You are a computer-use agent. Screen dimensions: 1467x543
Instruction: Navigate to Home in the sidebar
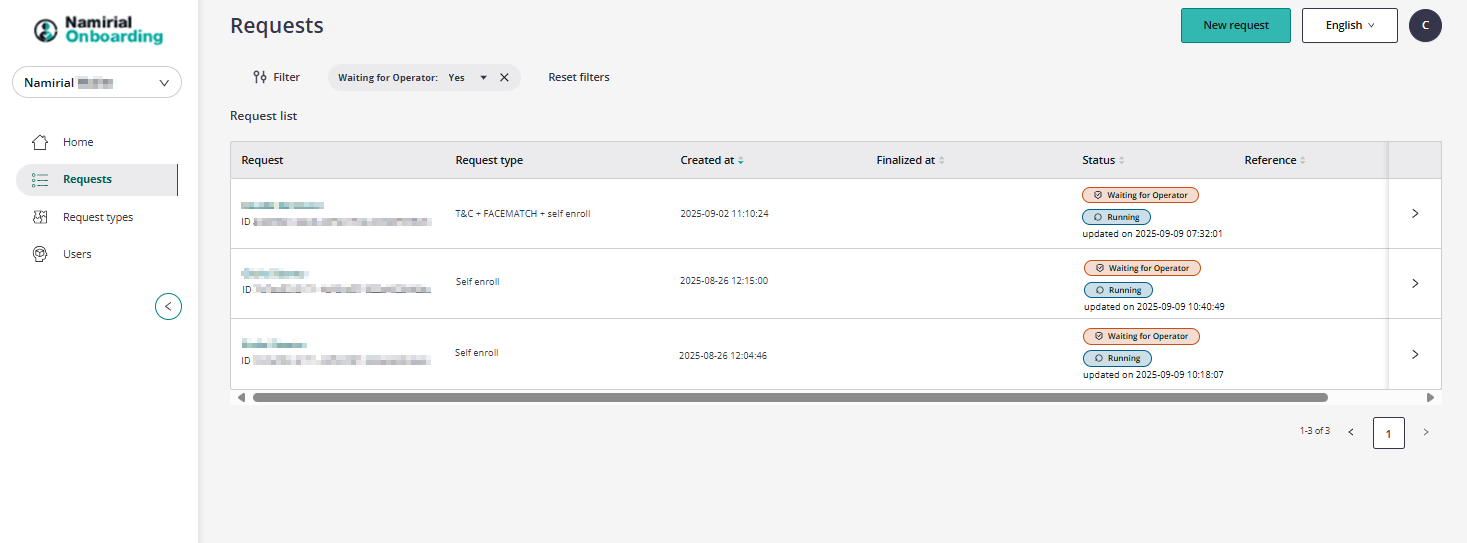point(78,142)
